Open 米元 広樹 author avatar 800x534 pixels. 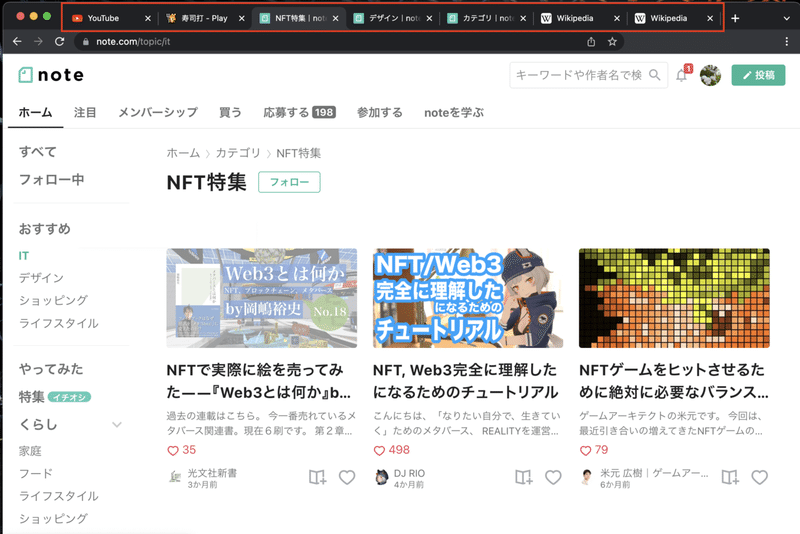click(587, 477)
